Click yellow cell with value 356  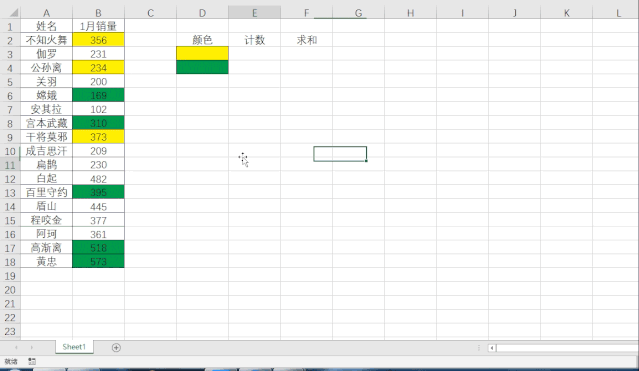pos(98,40)
